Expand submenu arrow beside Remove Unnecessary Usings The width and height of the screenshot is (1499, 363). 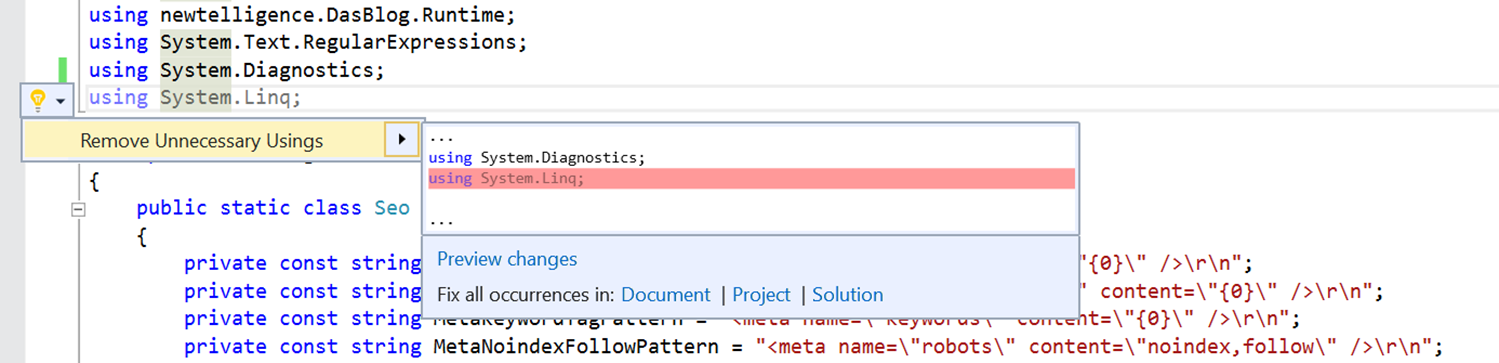[401, 140]
